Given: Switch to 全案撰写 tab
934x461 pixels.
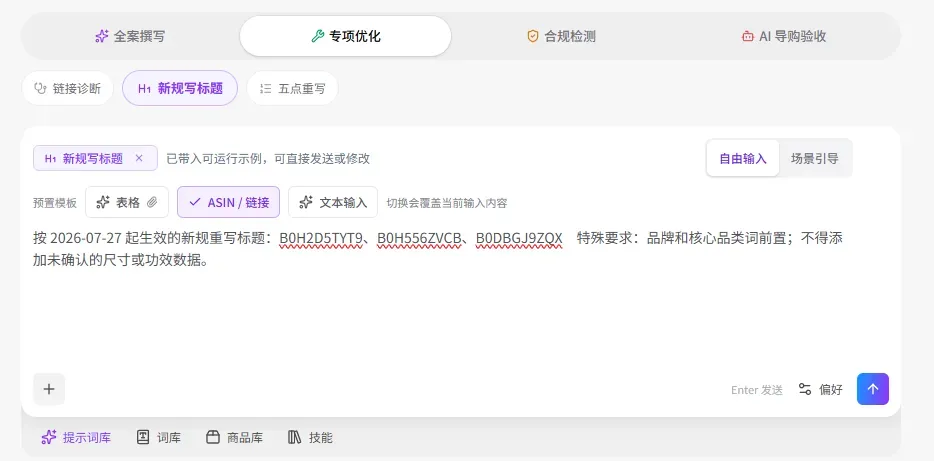Looking at the screenshot, I should (130, 36).
